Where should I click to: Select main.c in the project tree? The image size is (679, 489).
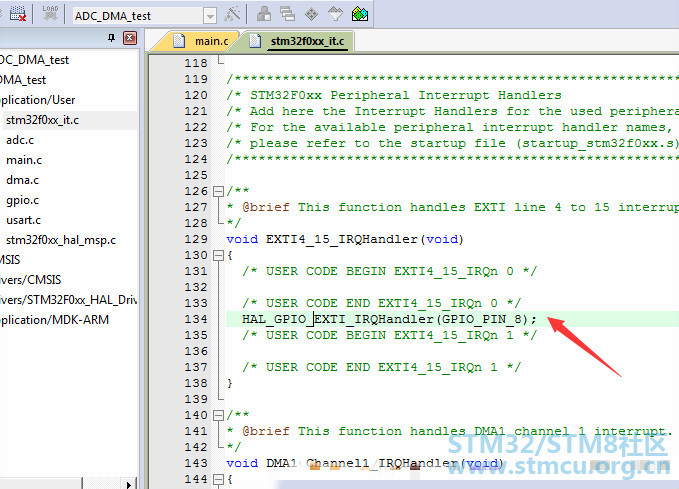pos(24,160)
